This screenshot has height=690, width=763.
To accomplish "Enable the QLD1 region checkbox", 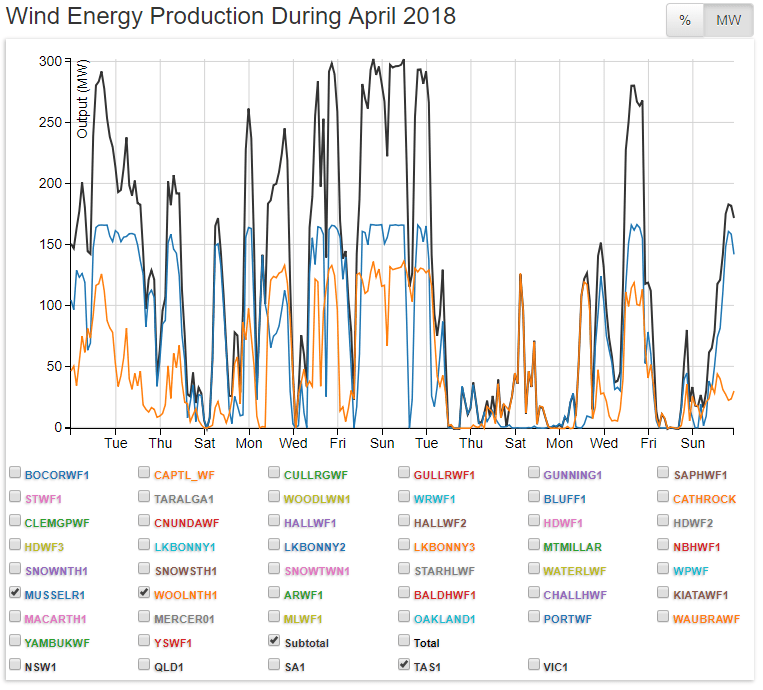I will pos(145,664).
